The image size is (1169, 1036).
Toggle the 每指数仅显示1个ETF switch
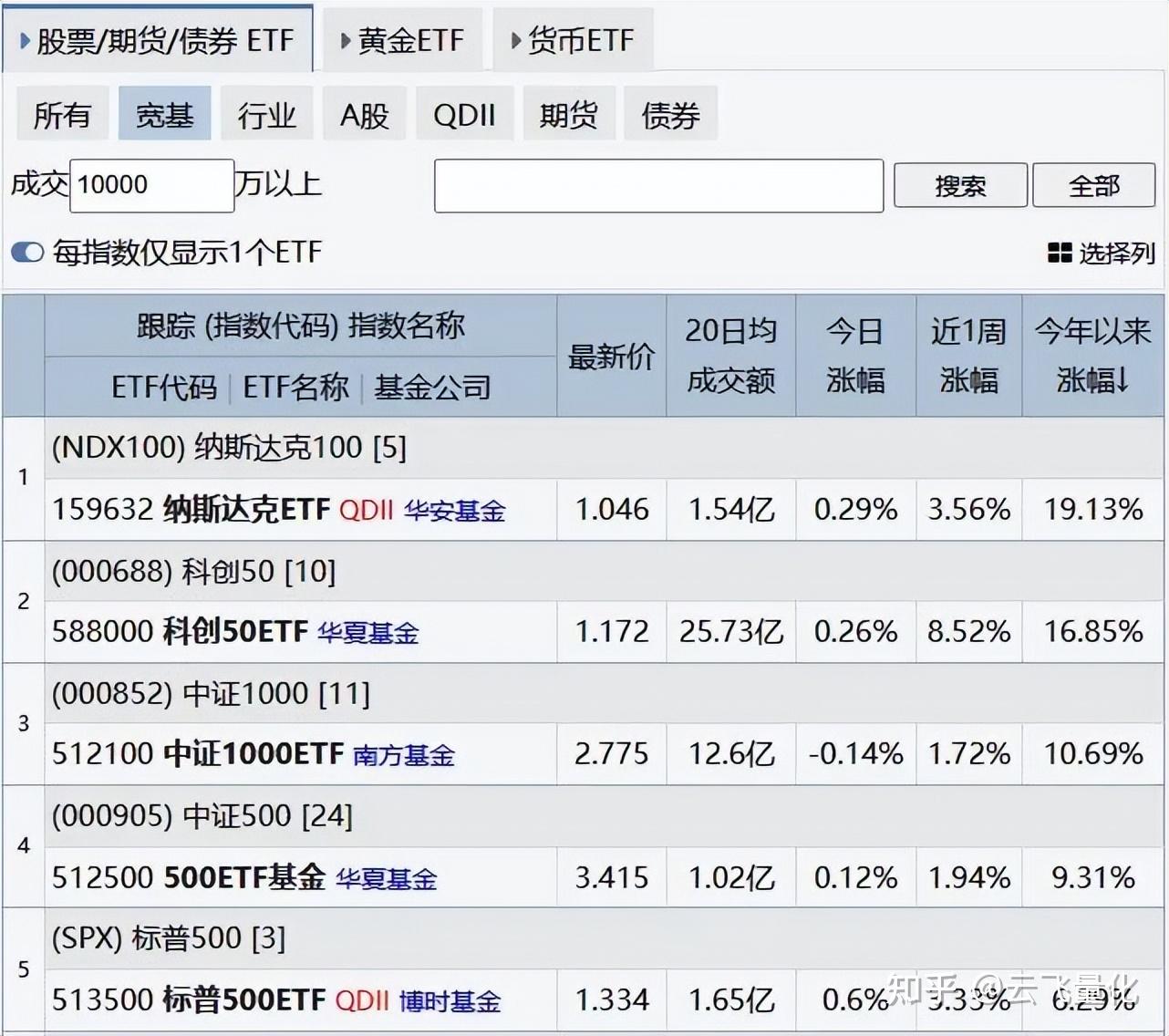point(27,252)
